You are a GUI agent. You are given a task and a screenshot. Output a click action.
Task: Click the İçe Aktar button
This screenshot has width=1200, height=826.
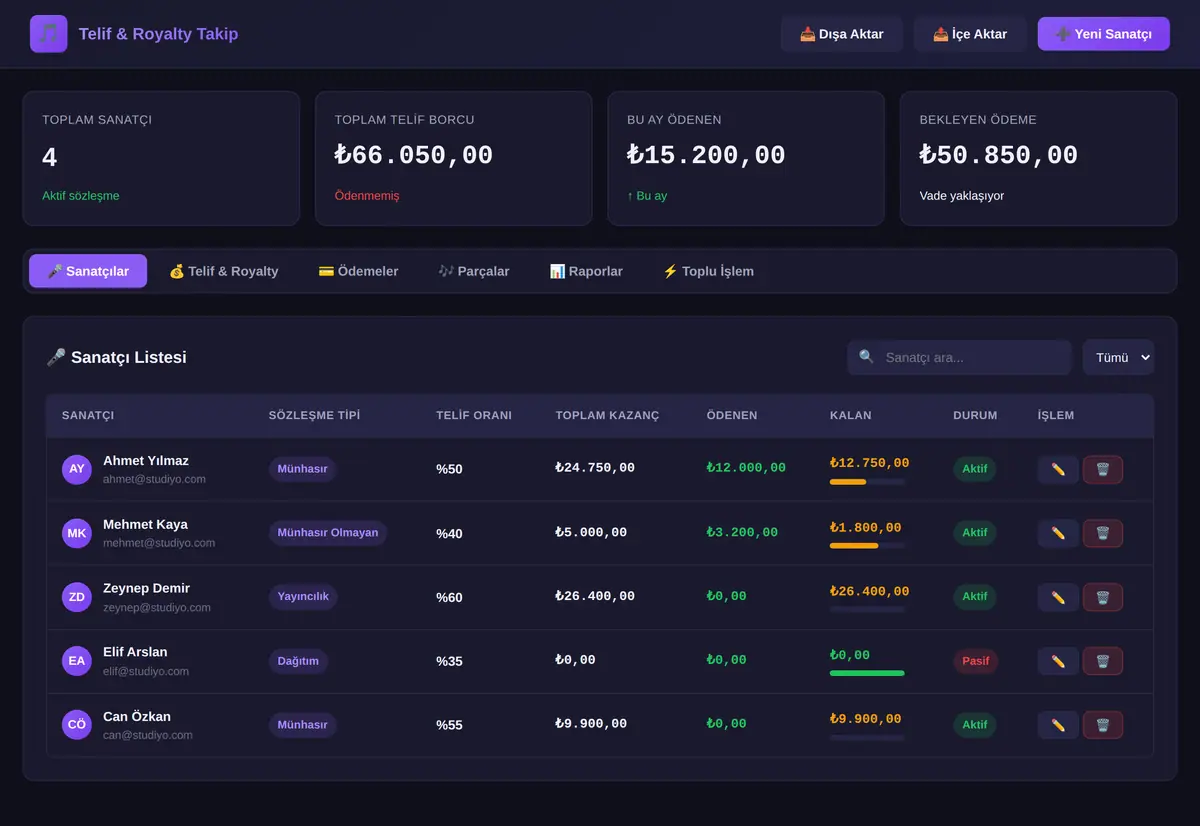[970, 34]
